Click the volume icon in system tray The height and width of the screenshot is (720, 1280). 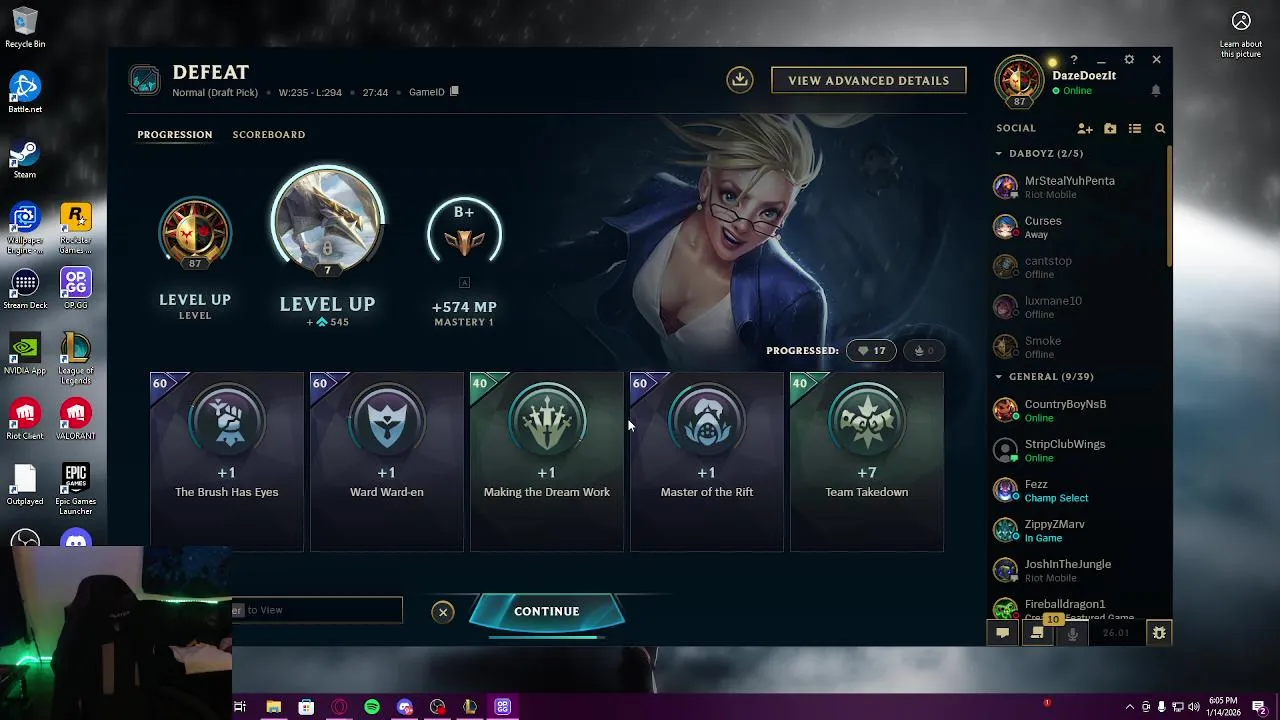pyautogui.click(x=1194, y=707)
